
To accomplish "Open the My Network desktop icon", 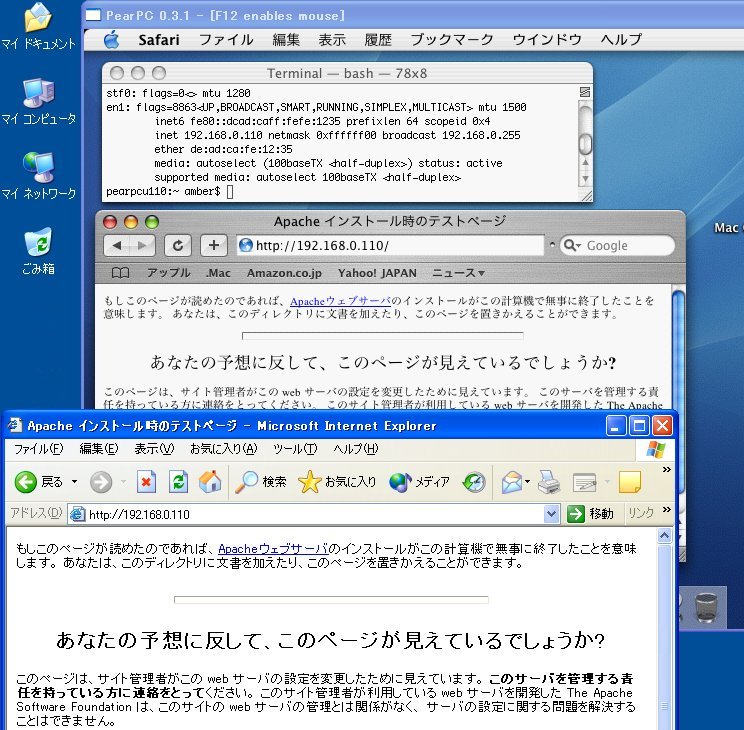I will tap(38, 176).
